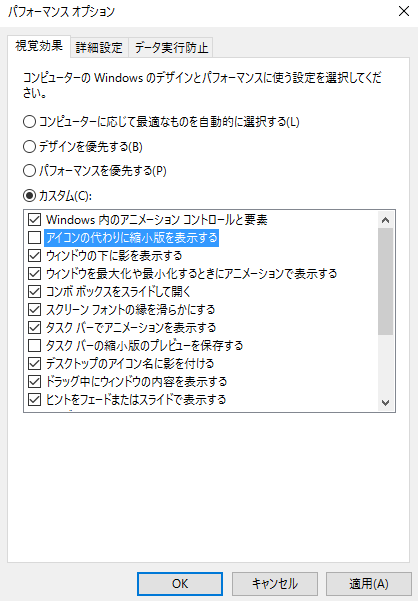Image resolution: width=418 pixels, height=601 pixels.
Task: Switch to the 詳細設定 tab
Action: 99,48
